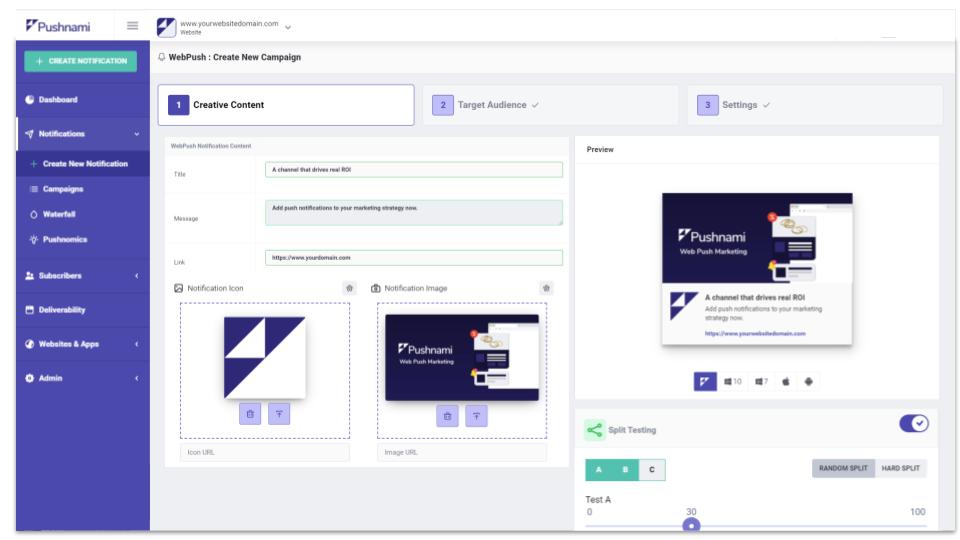
Task: Show the Windows 10 notification preview
Action: [x=733, y=381]
